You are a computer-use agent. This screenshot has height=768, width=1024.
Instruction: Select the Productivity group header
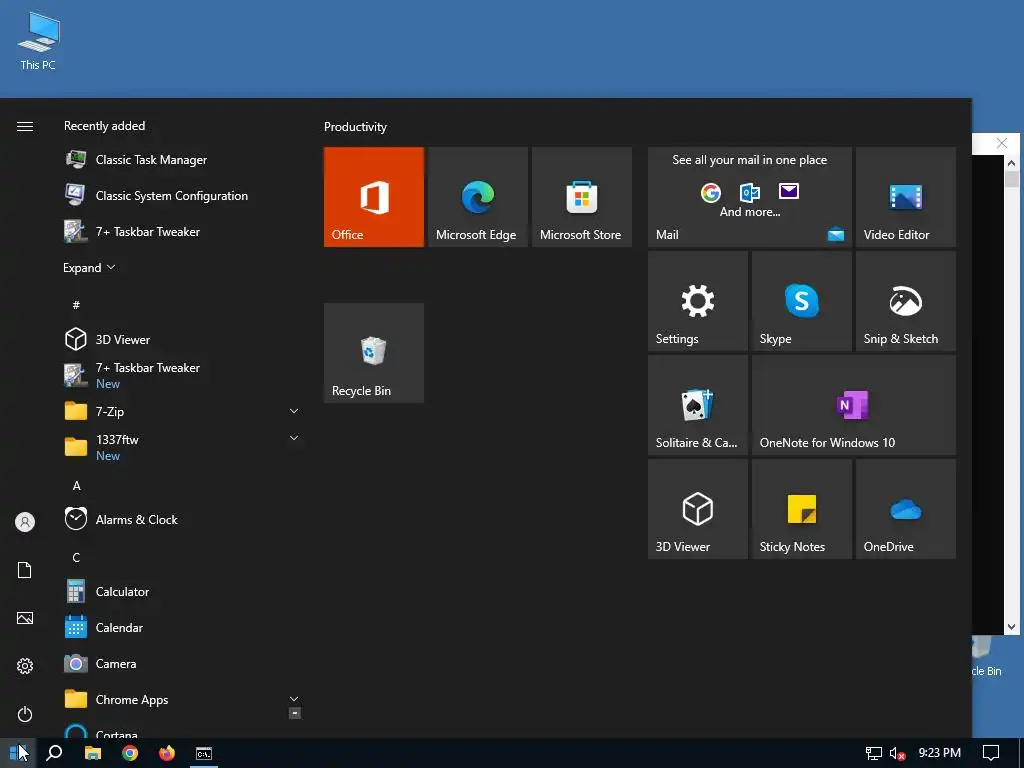coord(355,127)
